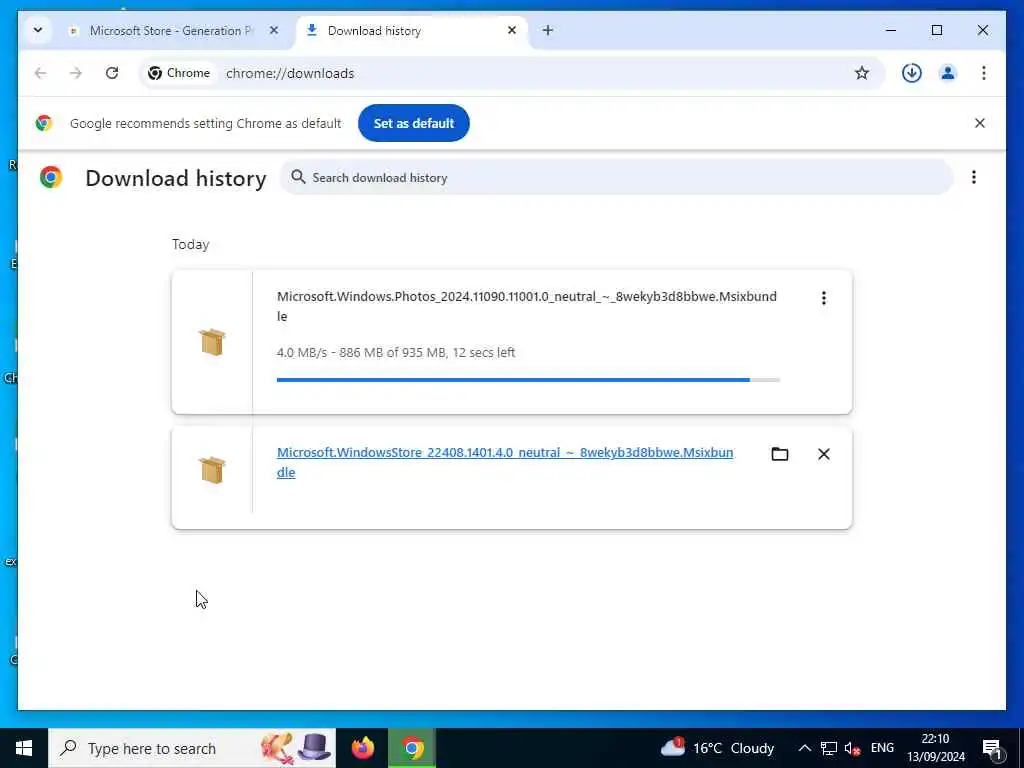Image resolution: width=1024 pixels, height=768 pixels.
Task: Open the tab search dropdown arrow
Action: point(38,30)
